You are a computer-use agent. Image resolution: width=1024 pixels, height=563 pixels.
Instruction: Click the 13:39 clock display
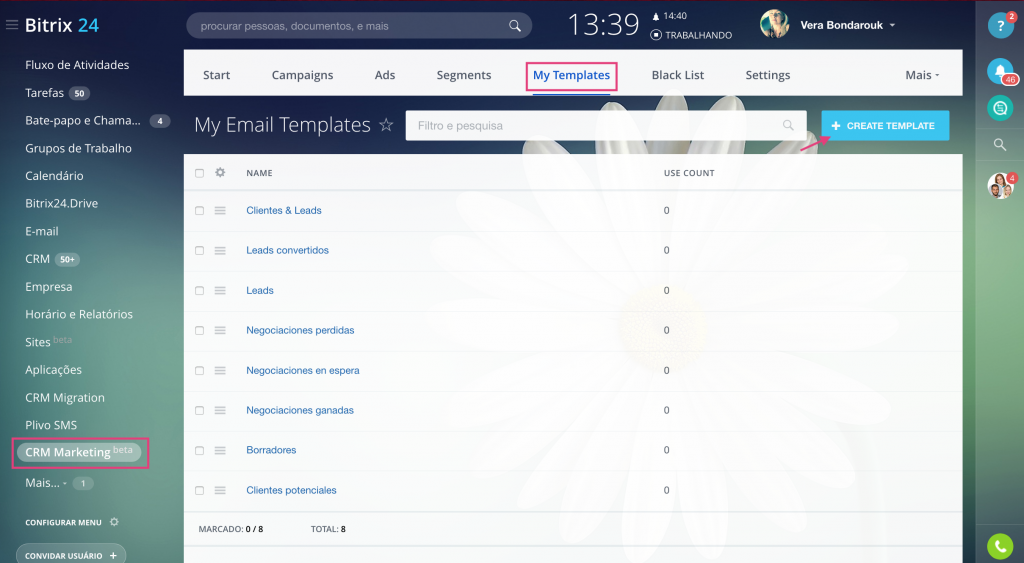pos(603,25)
